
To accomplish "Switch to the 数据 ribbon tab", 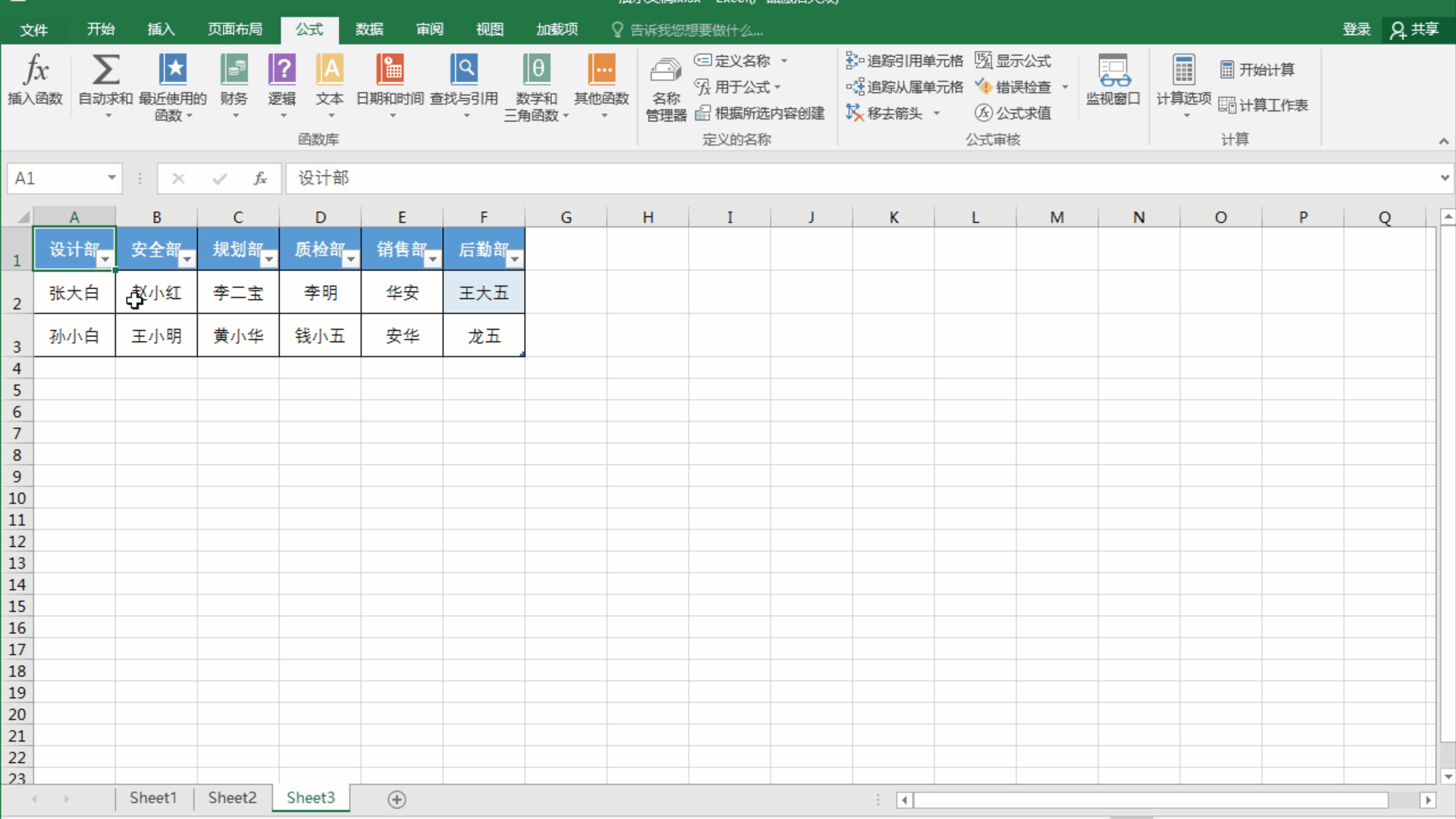I will pos(369,30).
